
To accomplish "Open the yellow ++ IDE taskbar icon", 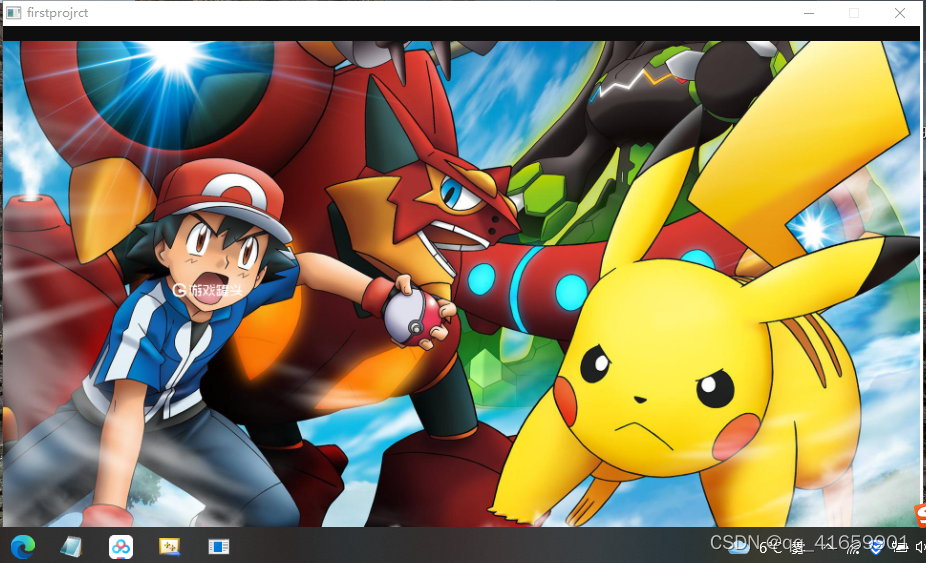I will click(170, 546).
